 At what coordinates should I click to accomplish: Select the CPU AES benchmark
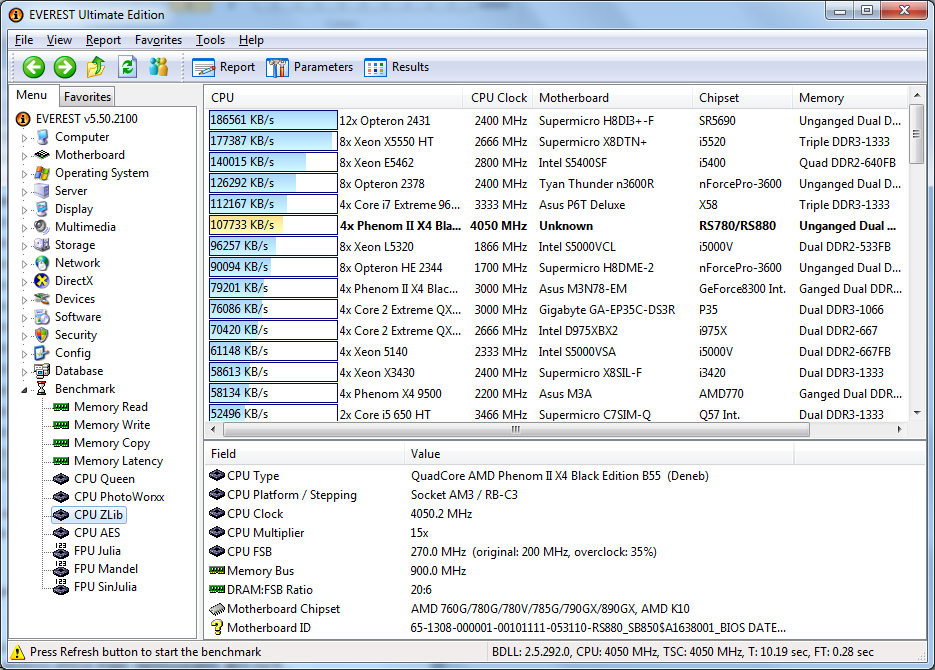[97, 533]
